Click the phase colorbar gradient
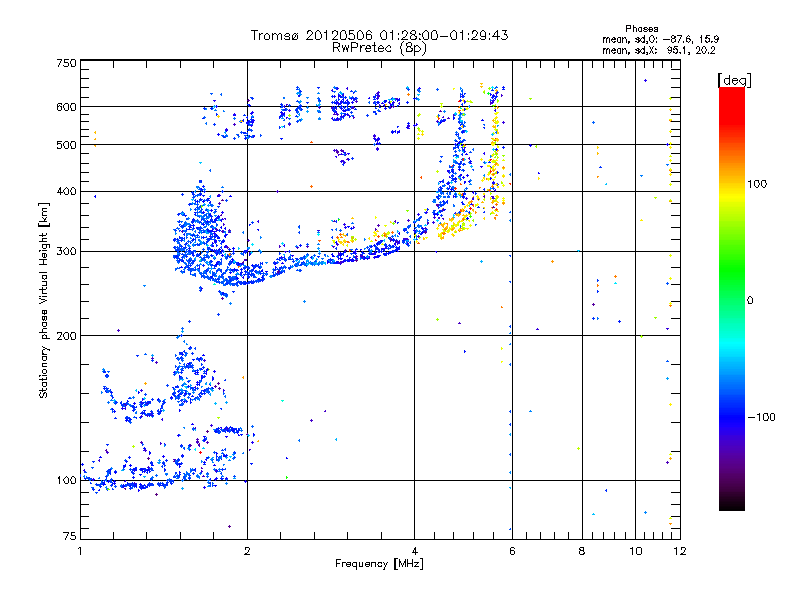 pos(732,299)
